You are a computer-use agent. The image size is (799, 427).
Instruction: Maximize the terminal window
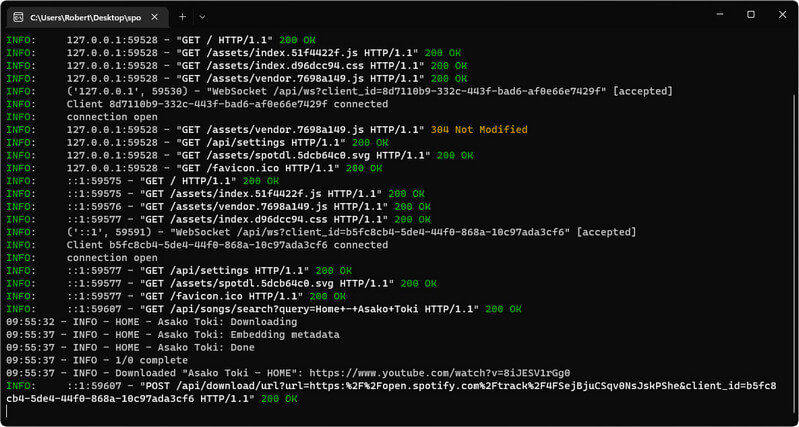pos(751,15)
